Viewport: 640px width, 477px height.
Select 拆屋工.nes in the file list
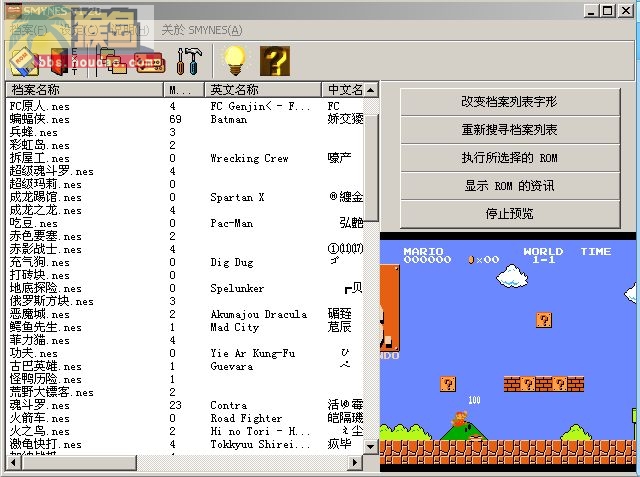40,158
